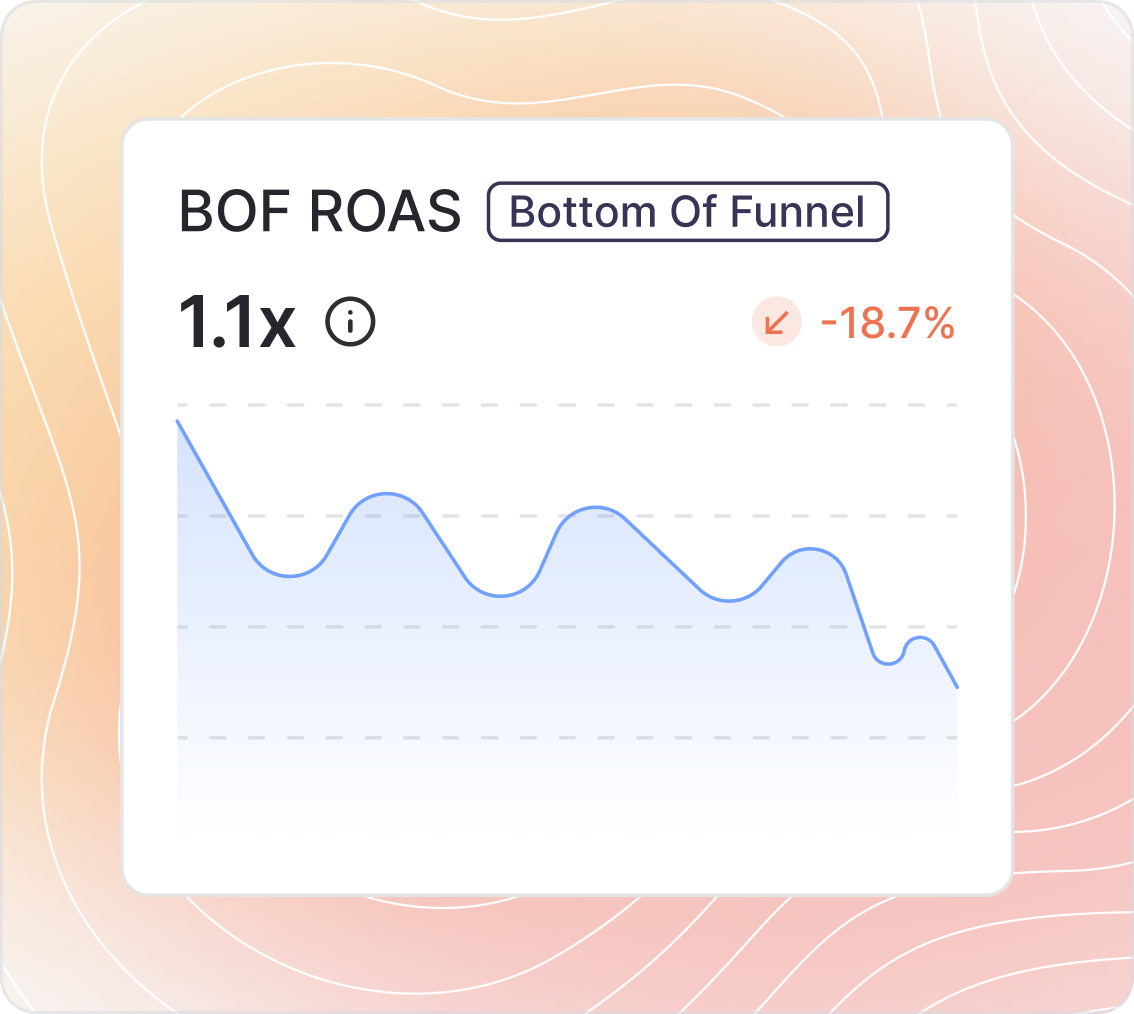Click the small final dip of the chart line
This screenshot has height=1014, width=1134.
coord(887,663)
